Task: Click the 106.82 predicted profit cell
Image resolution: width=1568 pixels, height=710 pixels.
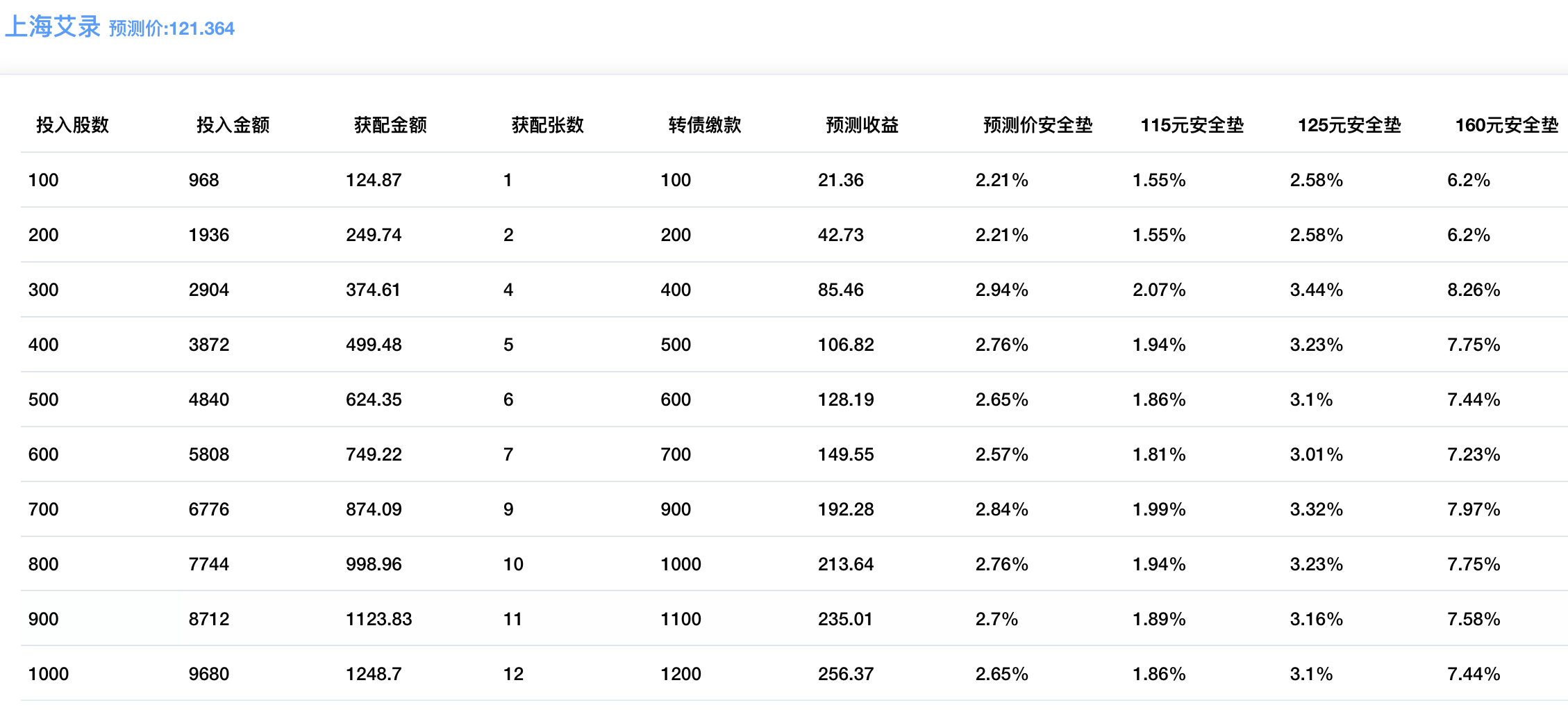Action: click(845, 345)
